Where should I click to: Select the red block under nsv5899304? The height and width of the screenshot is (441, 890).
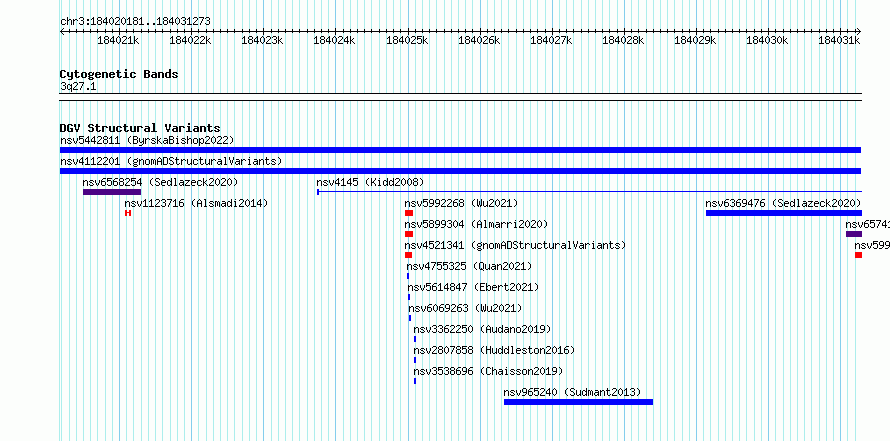(x=409, y=234)
